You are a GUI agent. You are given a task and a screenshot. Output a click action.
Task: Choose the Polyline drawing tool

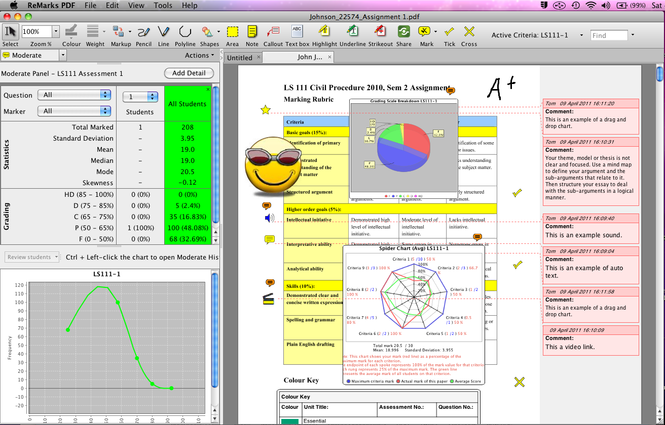tap(185, 36)
